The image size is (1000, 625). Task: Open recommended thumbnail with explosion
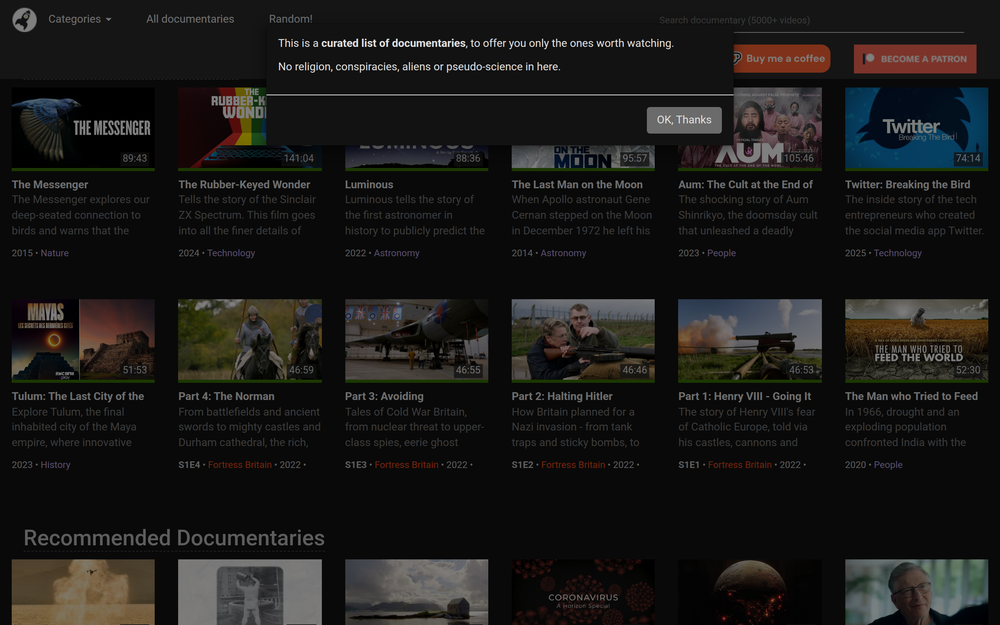tap(83, 592)
